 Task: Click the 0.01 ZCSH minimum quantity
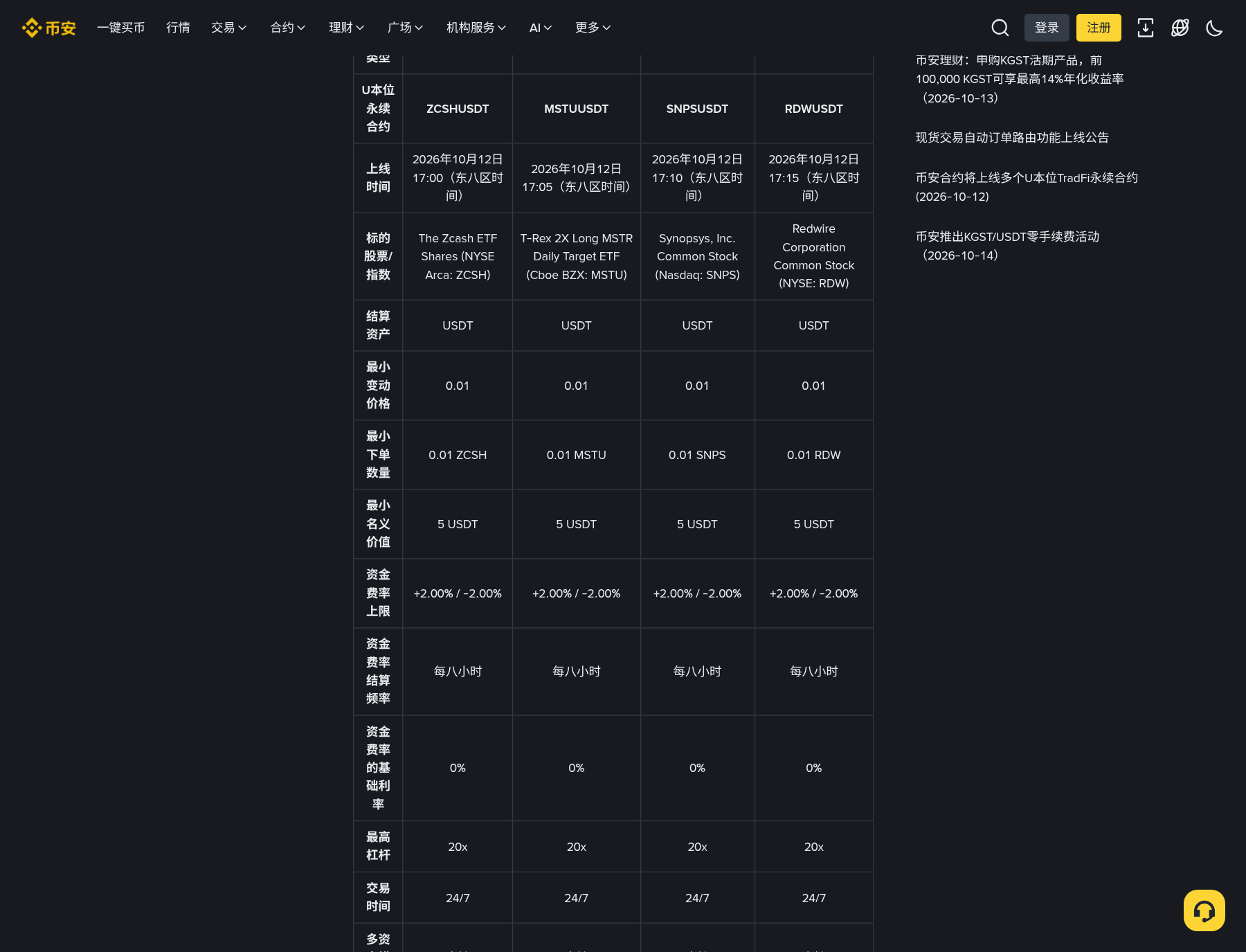(458, 455)
